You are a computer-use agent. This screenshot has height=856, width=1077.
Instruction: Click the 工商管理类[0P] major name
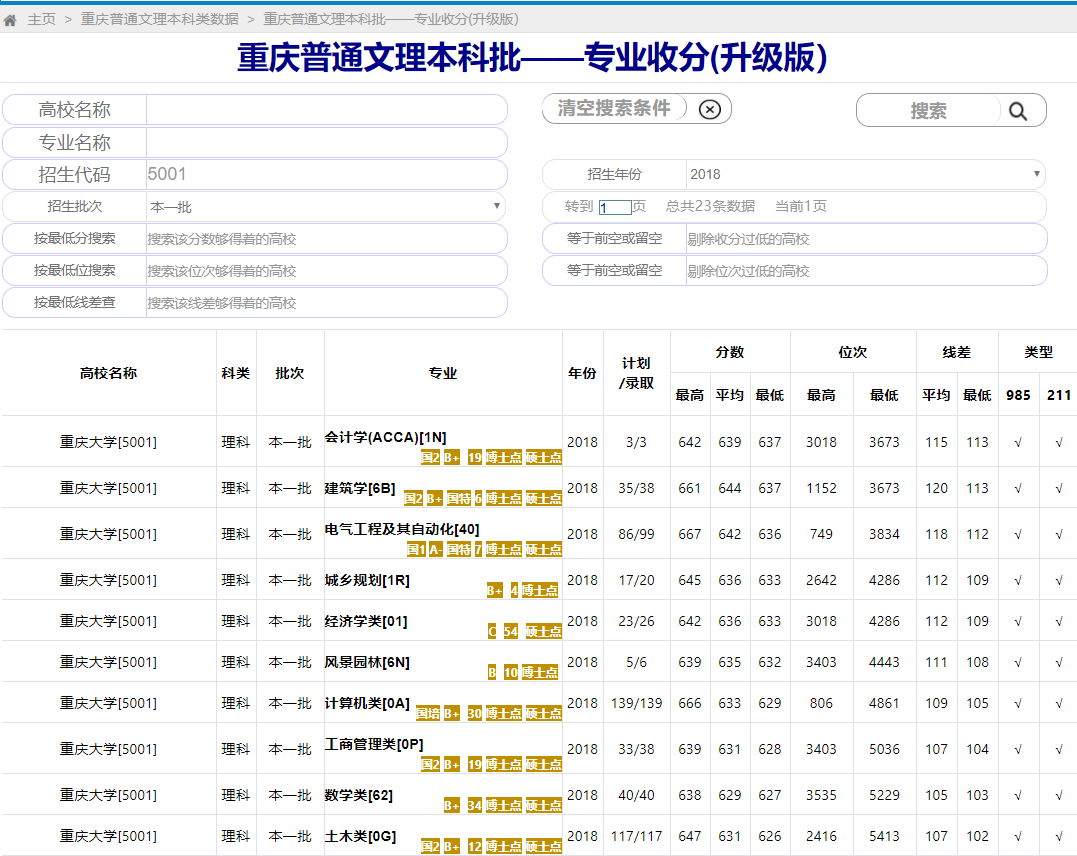pos(374,745)
